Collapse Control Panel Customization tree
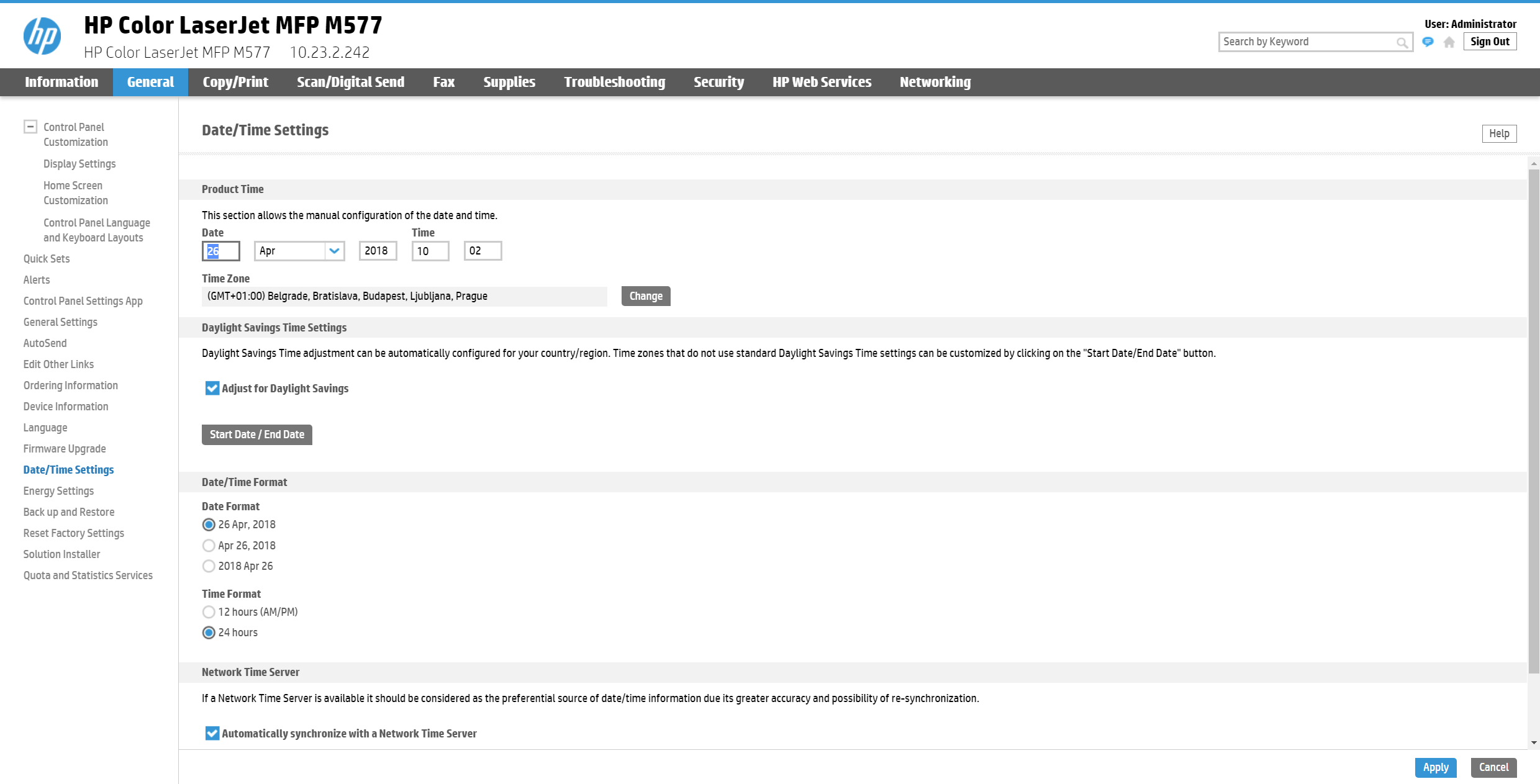The width and height of the screenshot is (1540, 784). (30, 127)
